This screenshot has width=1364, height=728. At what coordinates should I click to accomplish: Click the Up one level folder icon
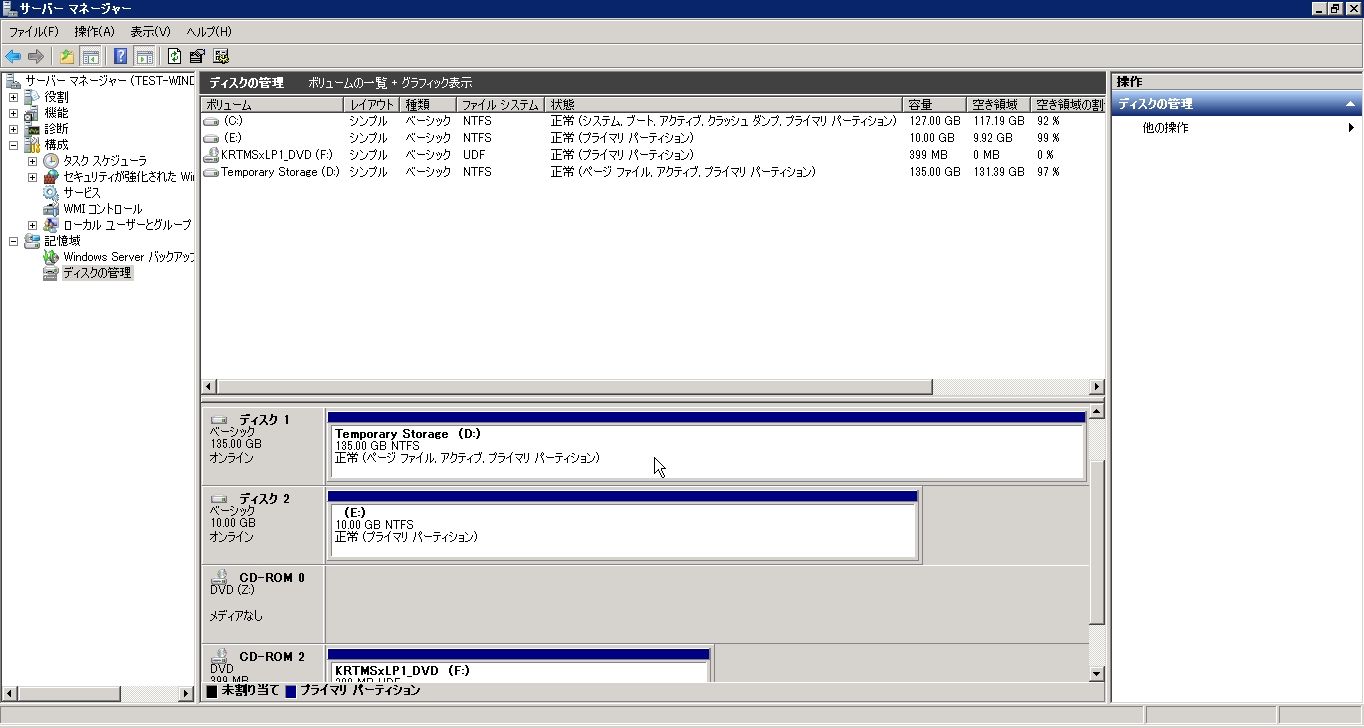coord(67,56)
